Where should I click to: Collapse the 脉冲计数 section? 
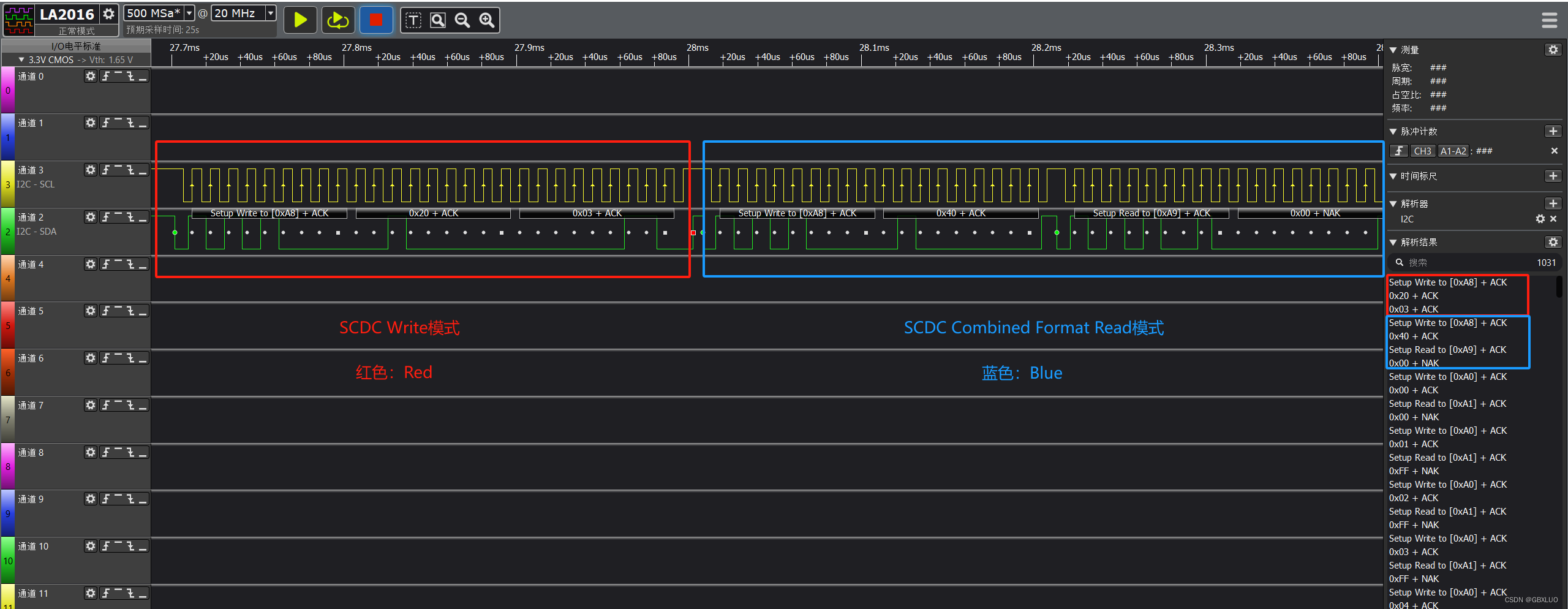click(1393, 131)
